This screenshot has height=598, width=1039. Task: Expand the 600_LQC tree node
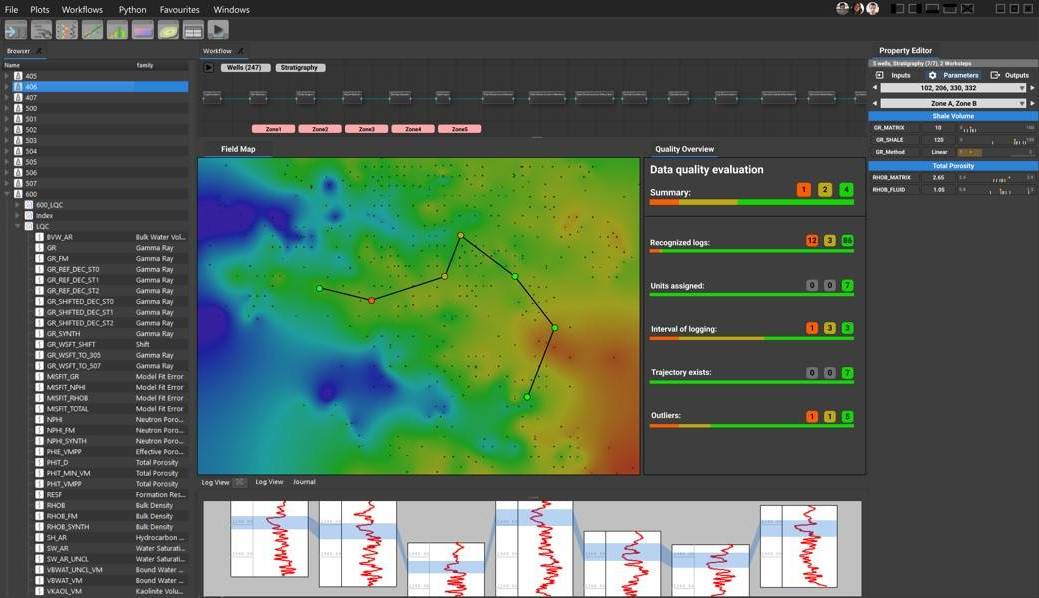tap(18, 205)
